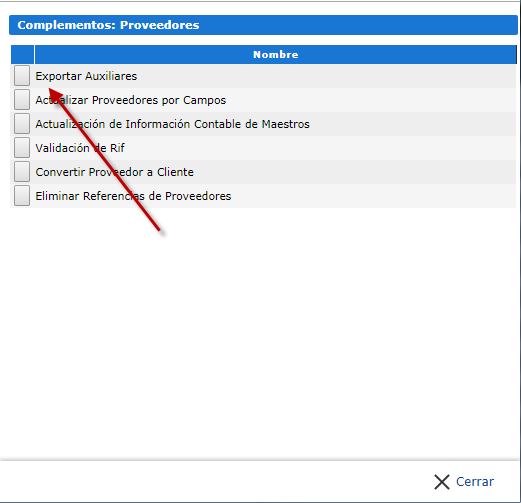Click the tail of the red arrow annotation
The image size is (521, 503).
coord(159,229)
